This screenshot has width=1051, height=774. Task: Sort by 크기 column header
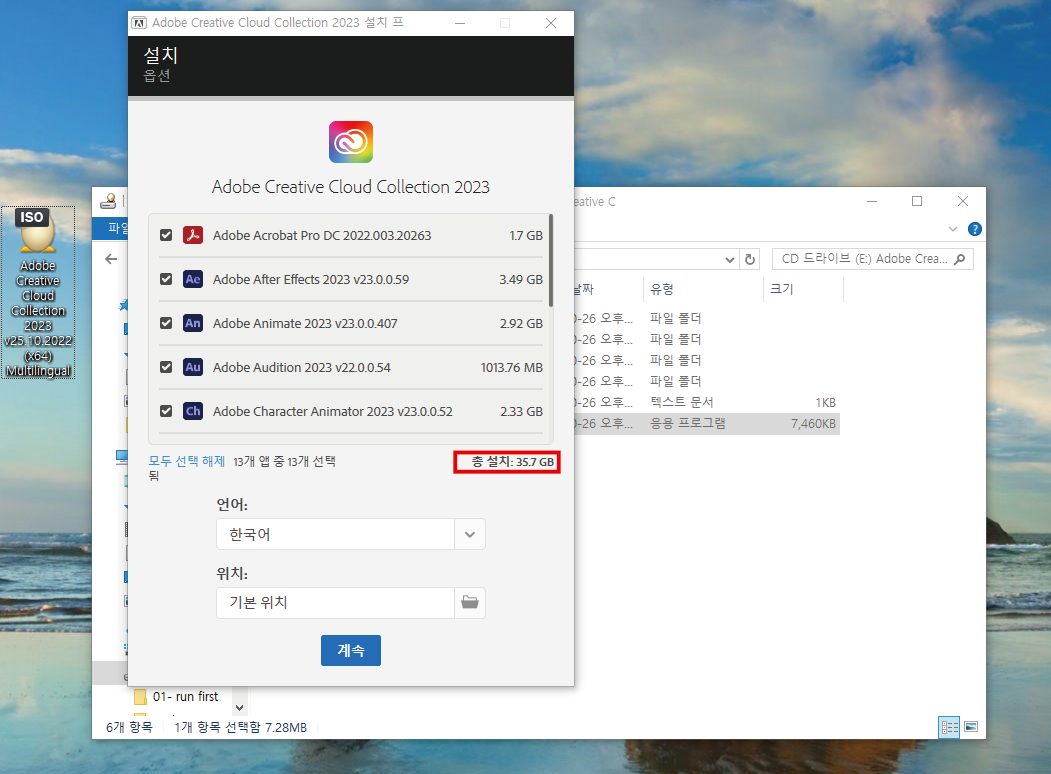(802, 289)
